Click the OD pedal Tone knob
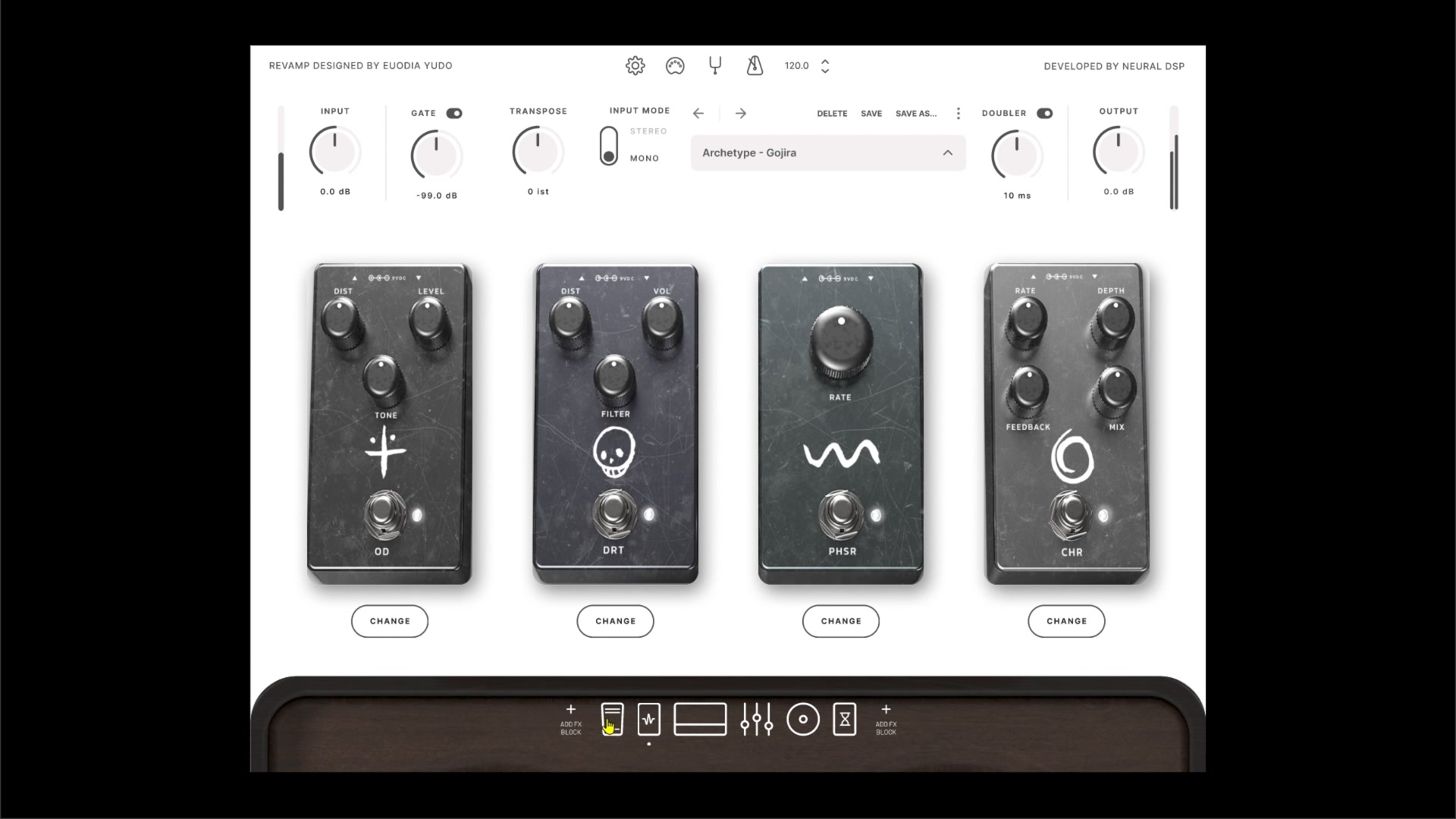This screenshot has width=1456, height=819. pyautogui.click(x=384, y=380)
